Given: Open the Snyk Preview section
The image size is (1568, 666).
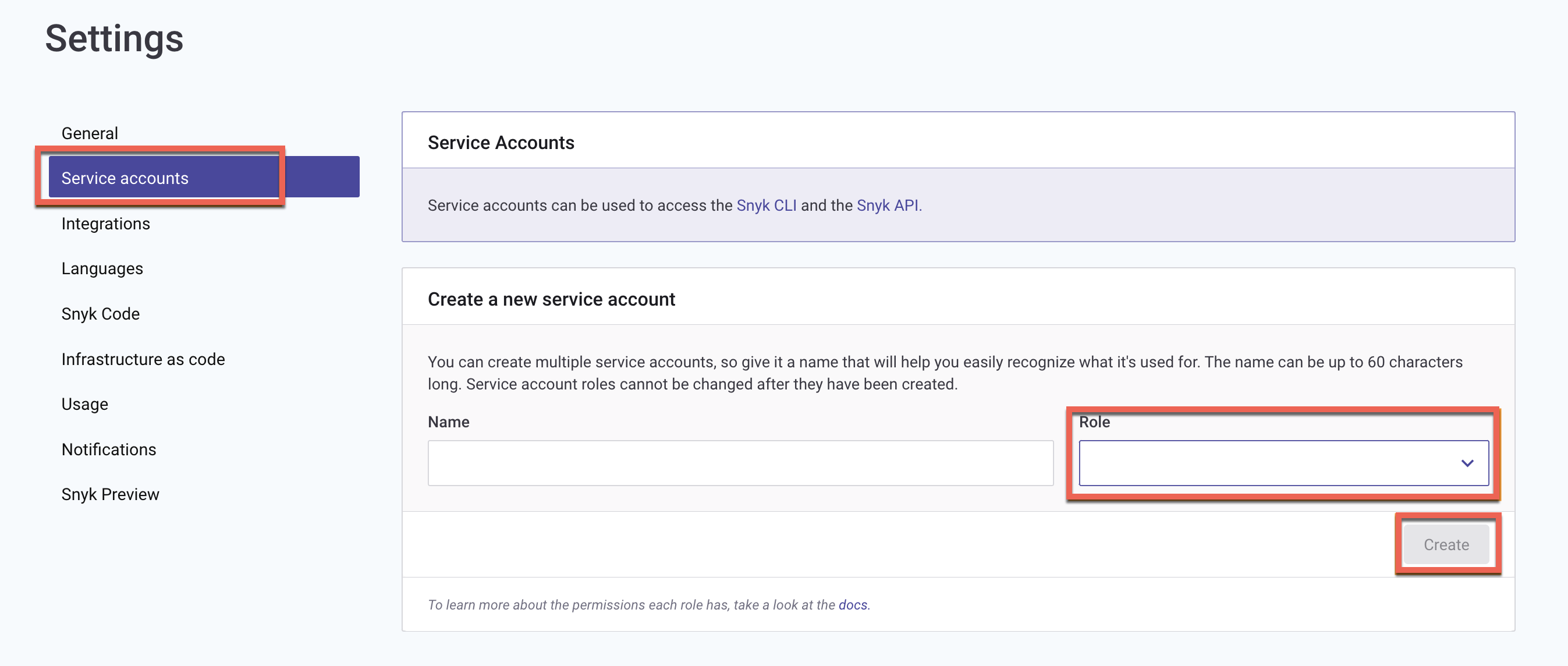Looking at the screenshot, I should pyautogui.click(x=109, y=494).
